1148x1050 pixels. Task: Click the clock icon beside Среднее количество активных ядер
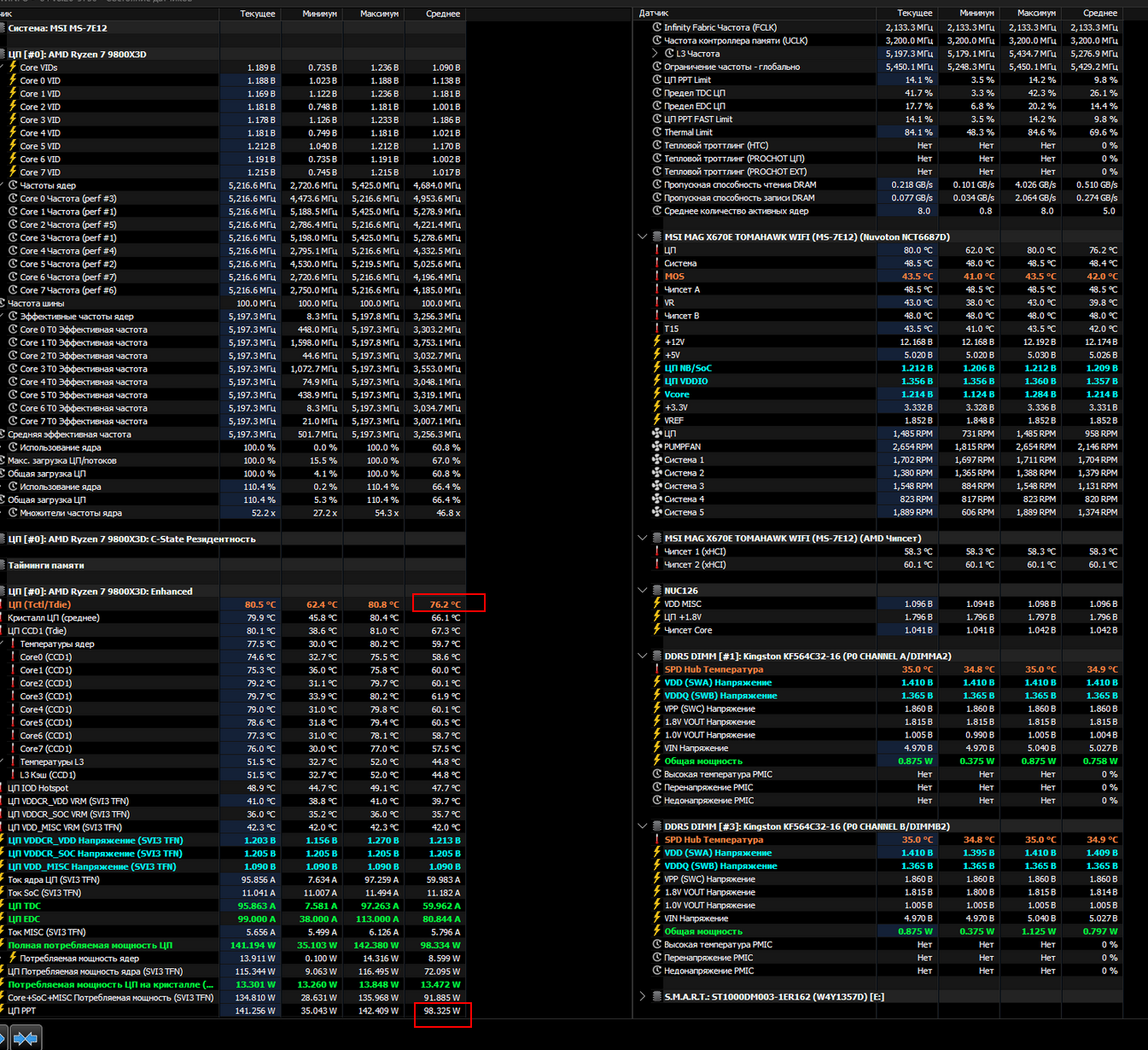click(657, 211)
